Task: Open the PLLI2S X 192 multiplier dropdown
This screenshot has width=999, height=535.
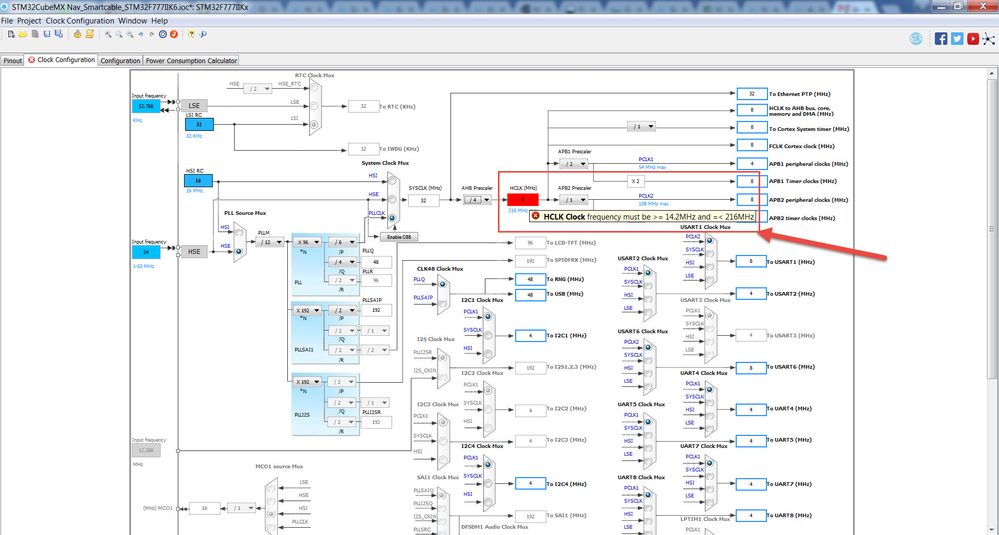Action: (308, 382)
